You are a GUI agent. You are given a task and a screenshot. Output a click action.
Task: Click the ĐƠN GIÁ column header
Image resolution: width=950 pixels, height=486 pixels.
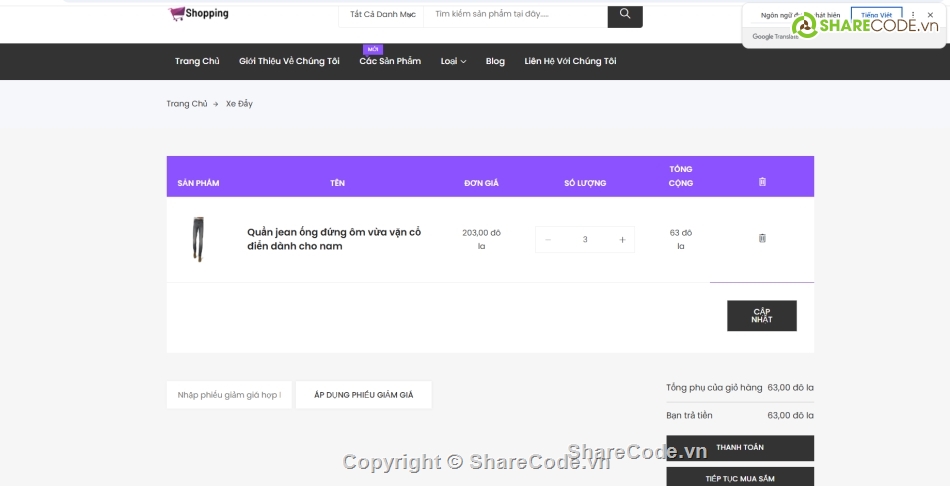point(481,183)
